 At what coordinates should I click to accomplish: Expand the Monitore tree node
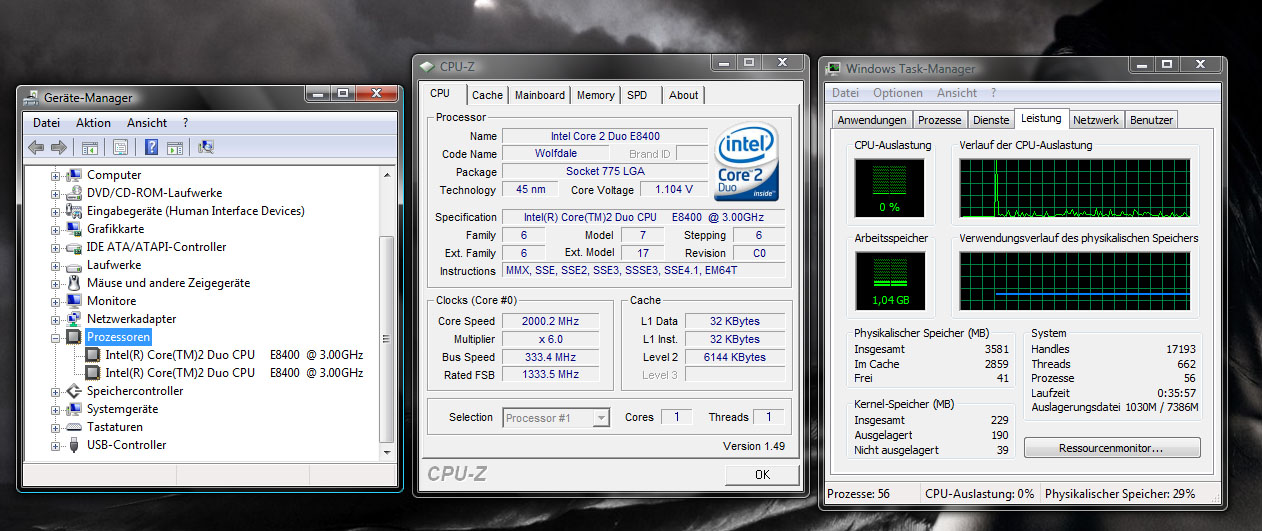coord(56,301)
